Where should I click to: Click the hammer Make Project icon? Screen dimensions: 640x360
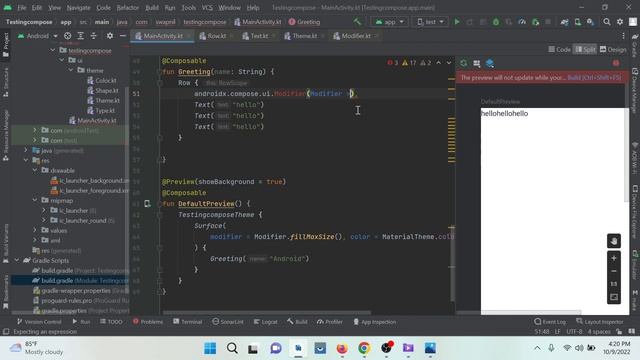point(358,22)
